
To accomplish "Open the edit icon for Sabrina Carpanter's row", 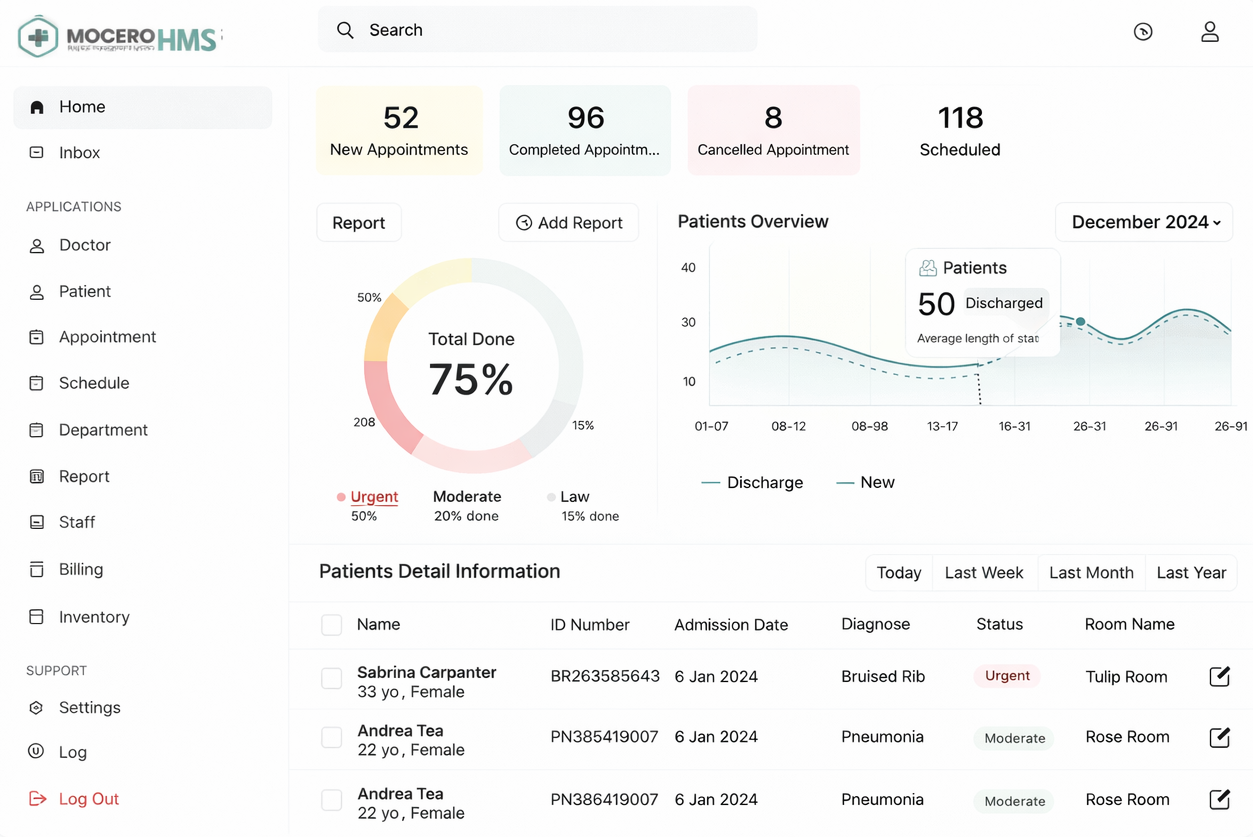I will (1219, 677).
